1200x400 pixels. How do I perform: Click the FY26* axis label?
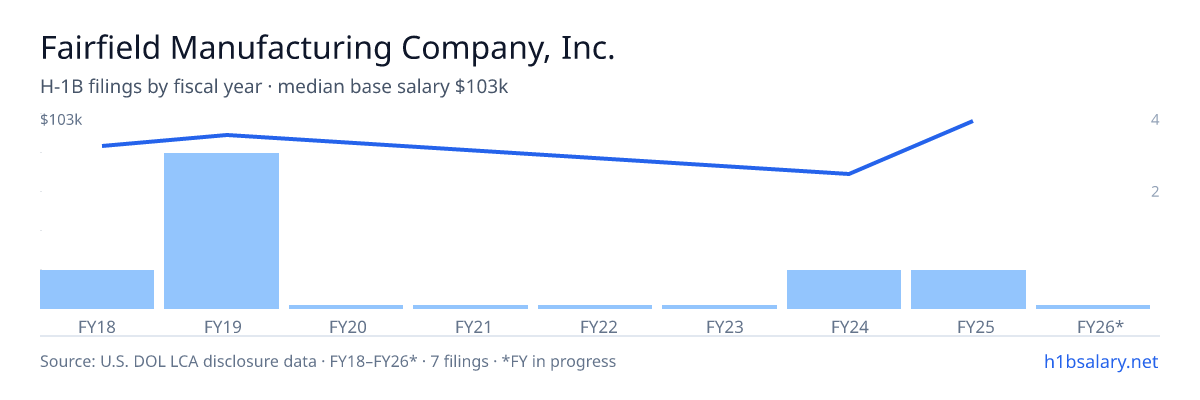point(1100,326)
